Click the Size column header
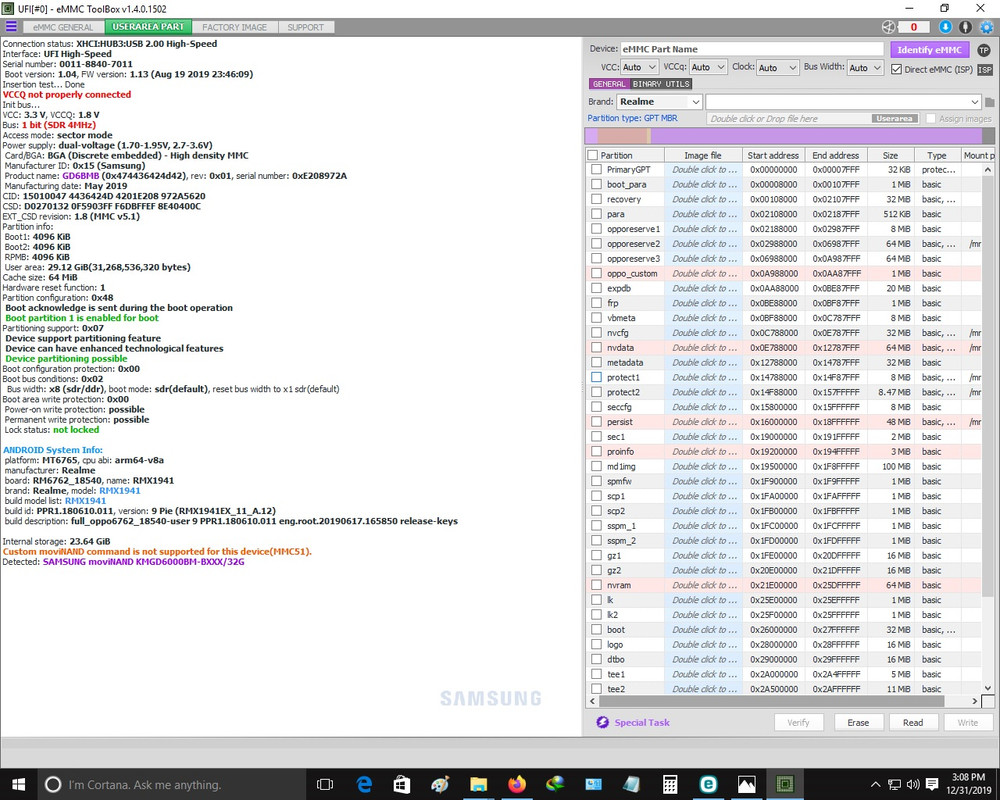The width and height of the screenshot is (1000, 800). coord(890,155)
